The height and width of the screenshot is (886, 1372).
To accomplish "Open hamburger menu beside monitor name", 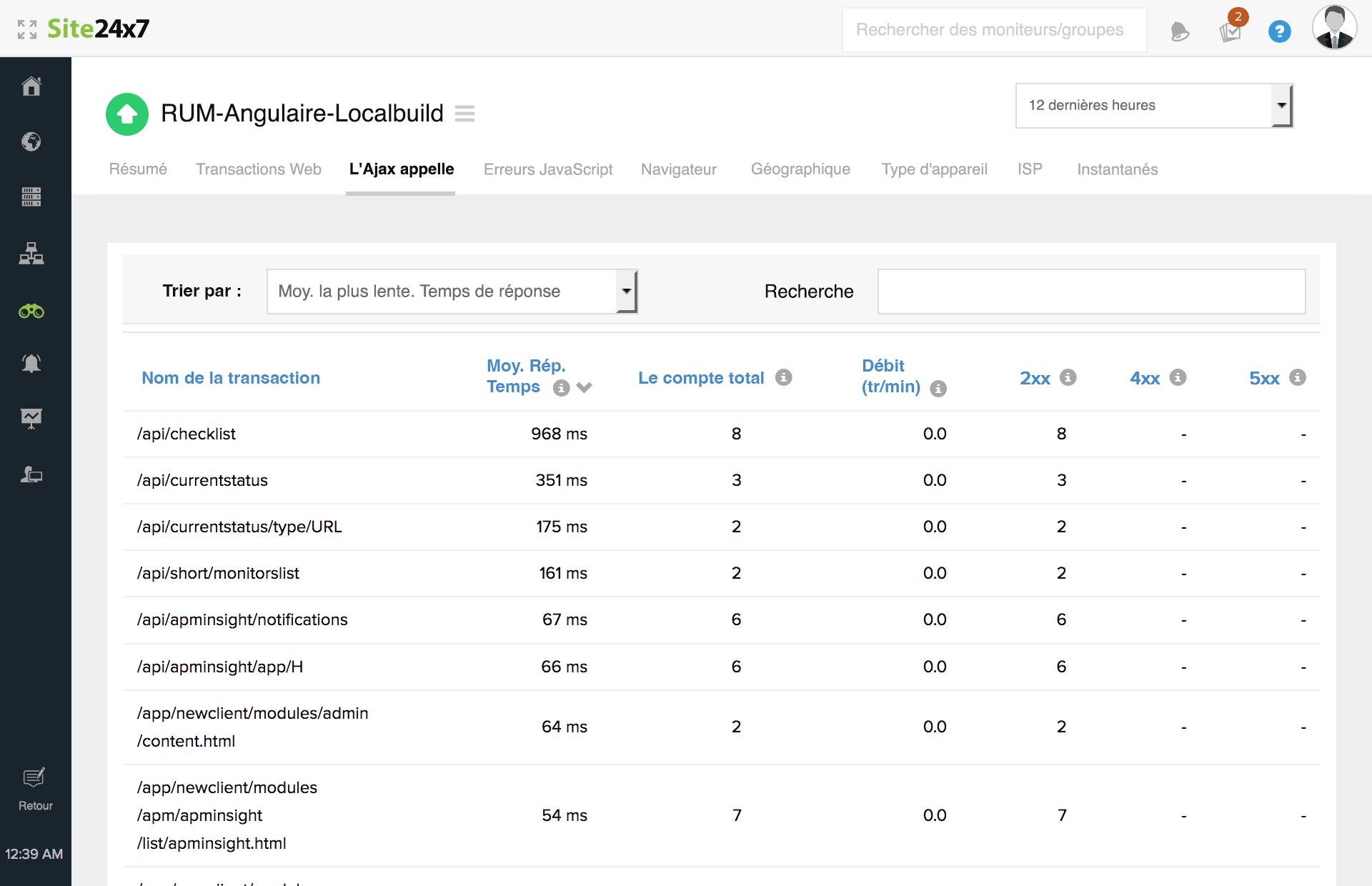I will point(464,114).
